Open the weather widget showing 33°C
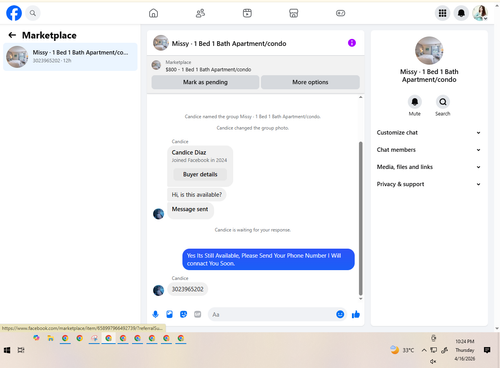Viewport: 500px width, 368px height. coord(402,350)
